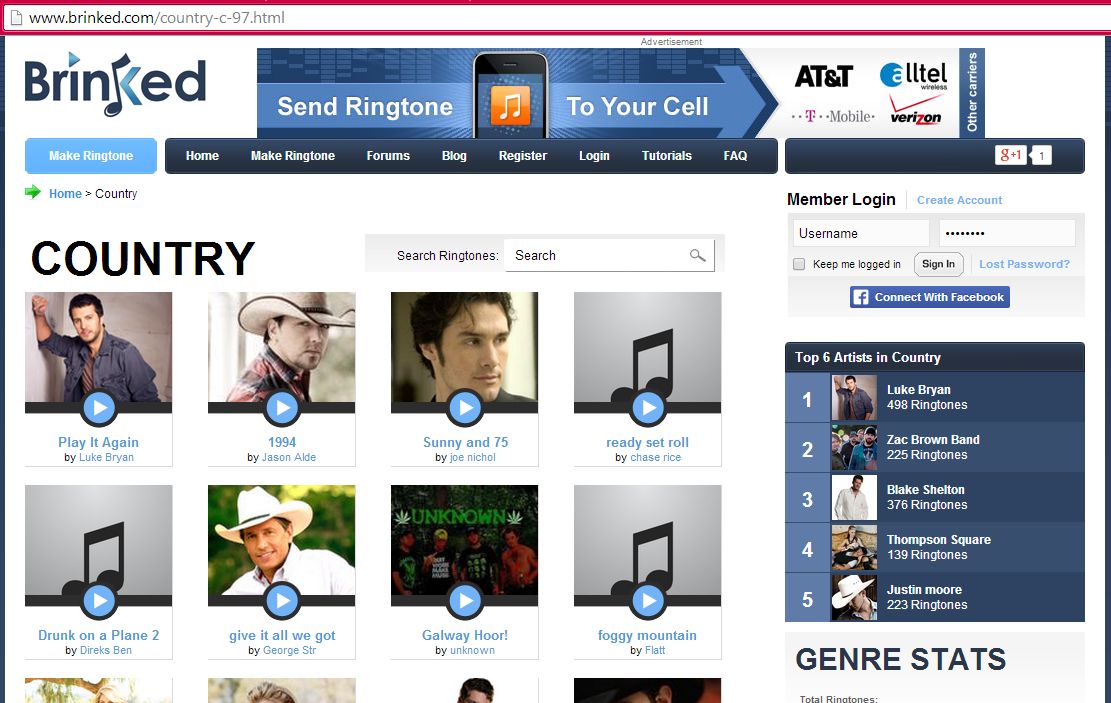Open Justin moore thumbnail in Top Artists

pyautogui.click(x=854, y=598)
